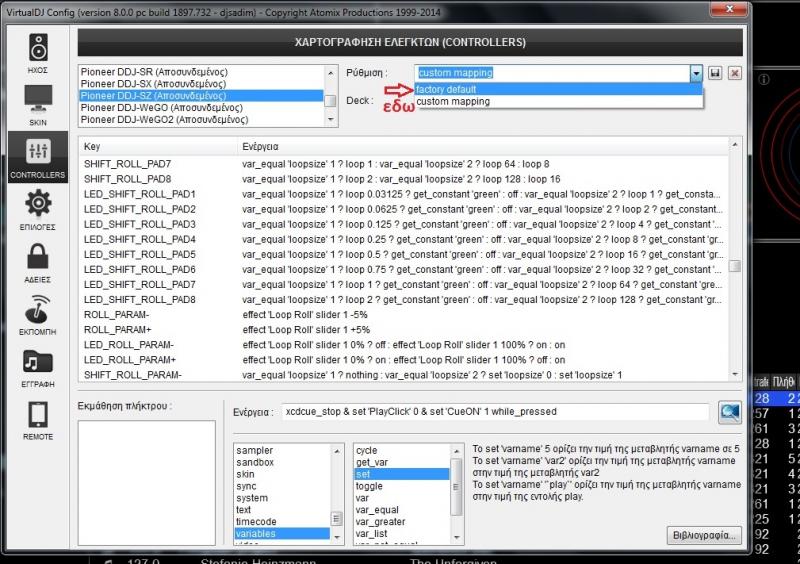Select 'var_equal' command
This screenshot has width=800, height=564.
pos(402,510)
